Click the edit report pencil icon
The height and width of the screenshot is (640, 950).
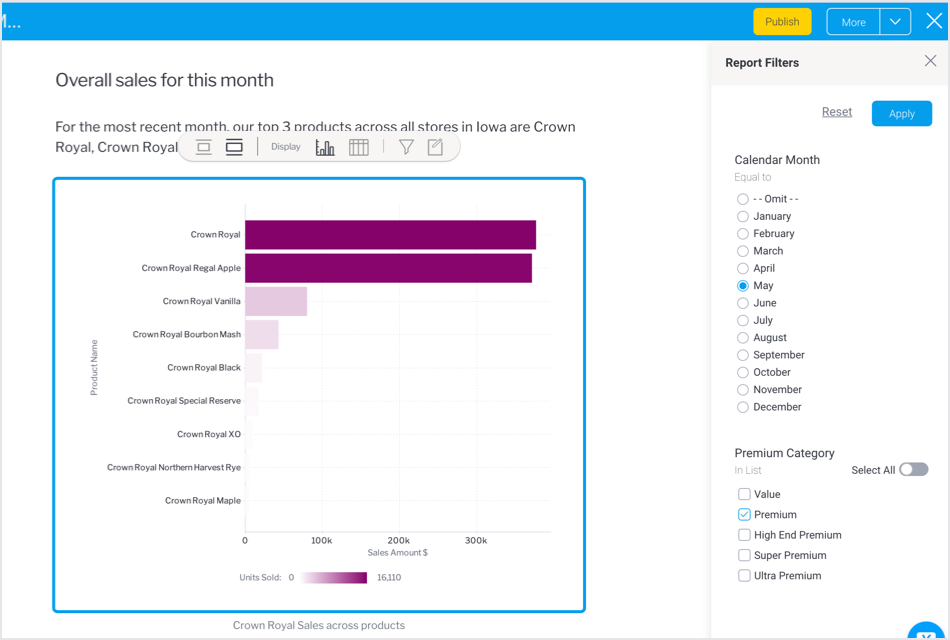[435, 147]
